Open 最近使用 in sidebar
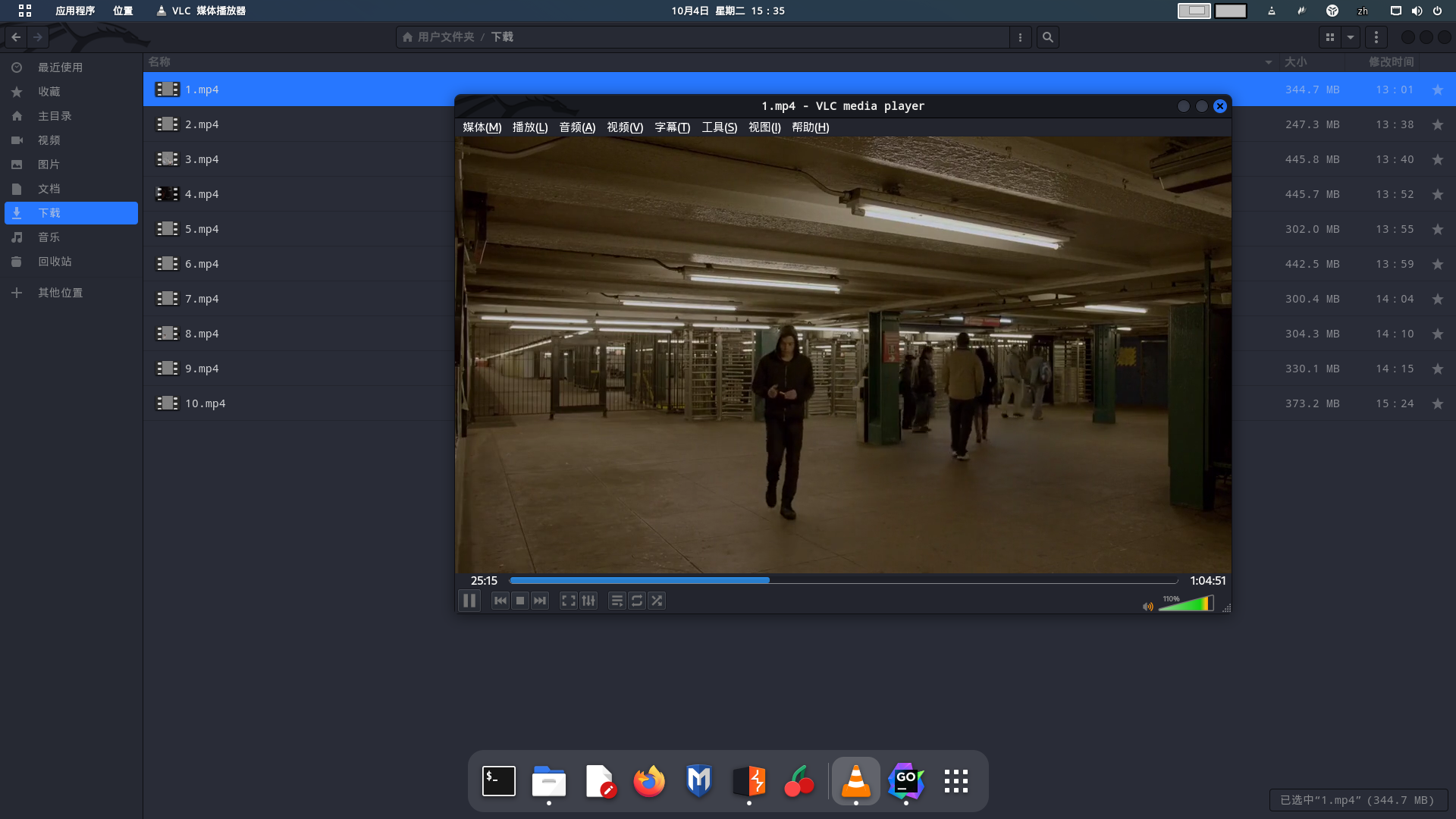This screenshot has width=1456, height=819. pos(71,67)
